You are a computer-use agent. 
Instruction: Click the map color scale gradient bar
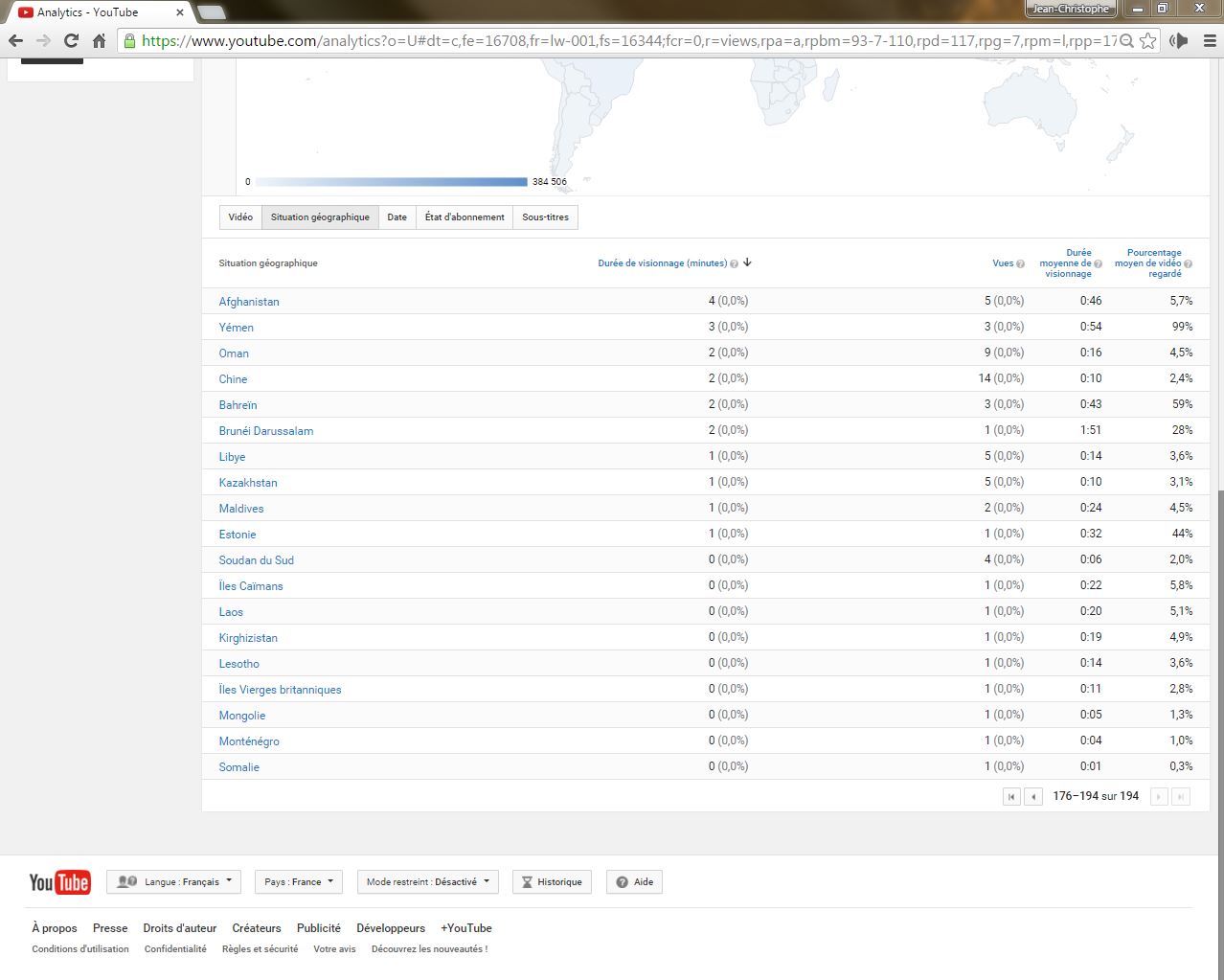(392, 182)
